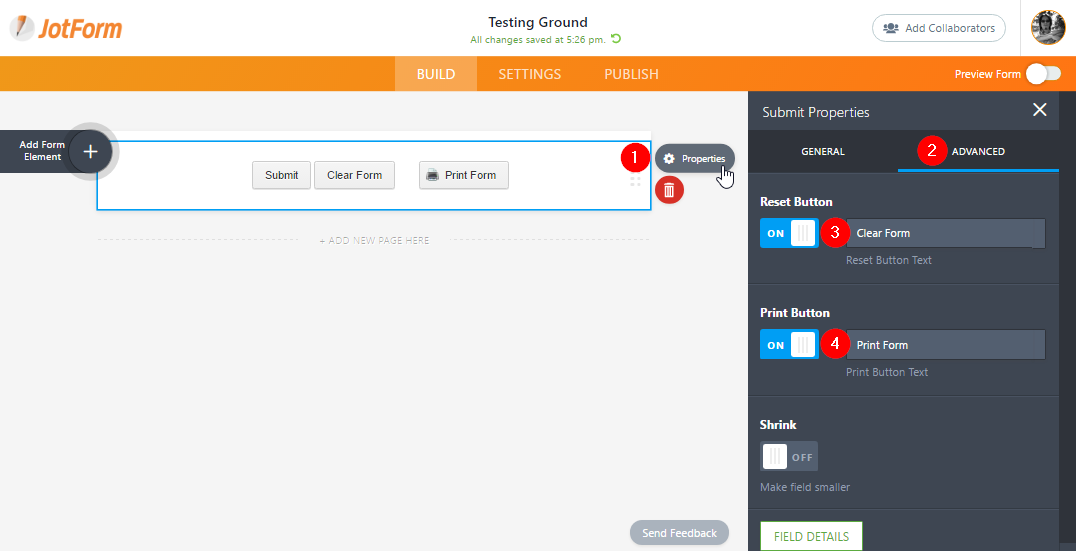Close the Submit Properties panel
1076x551 pixels.
[1040, 110]
